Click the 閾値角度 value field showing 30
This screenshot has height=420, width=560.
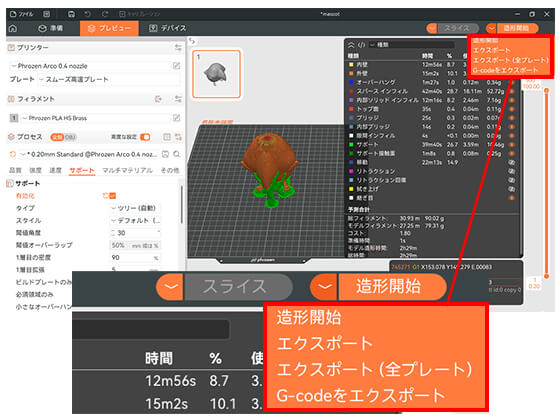(x=135, y=233)
